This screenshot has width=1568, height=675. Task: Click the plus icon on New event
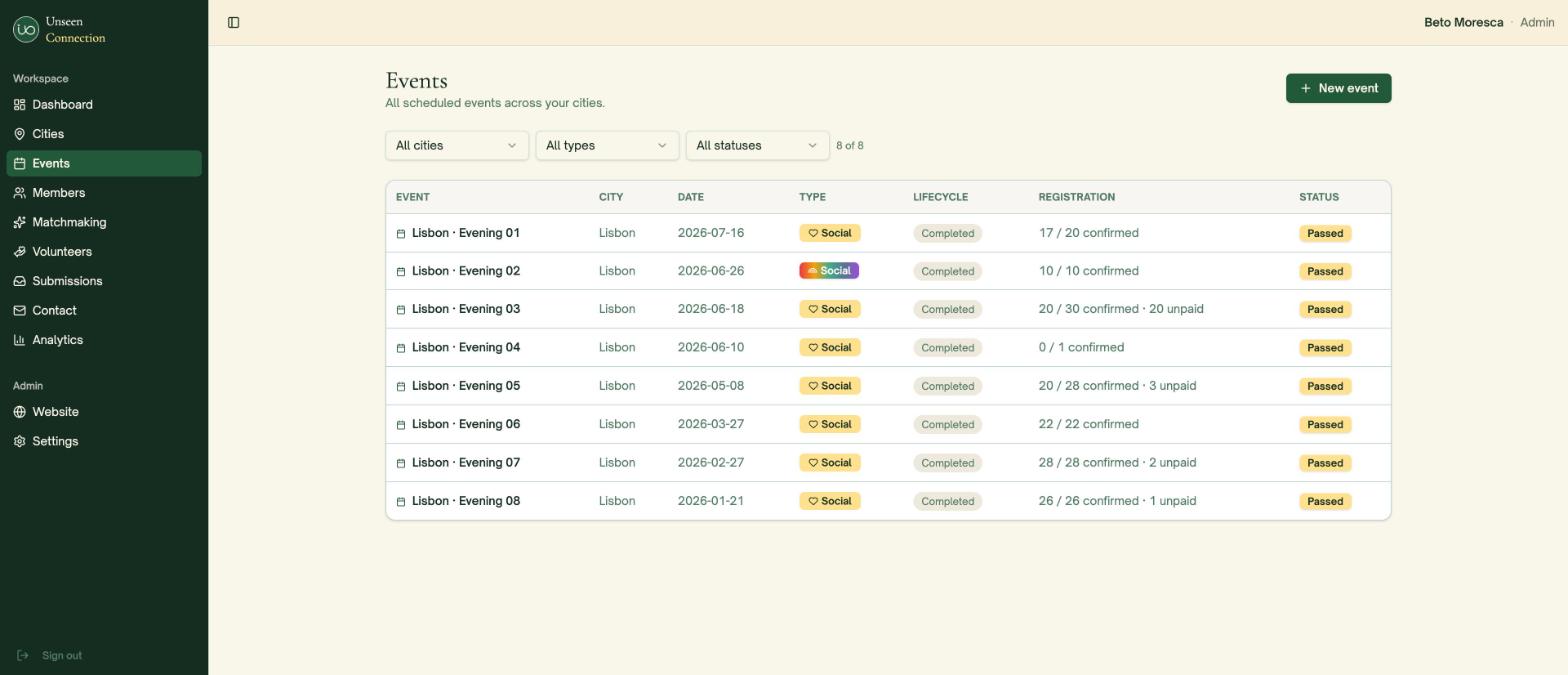point(1305,88)
